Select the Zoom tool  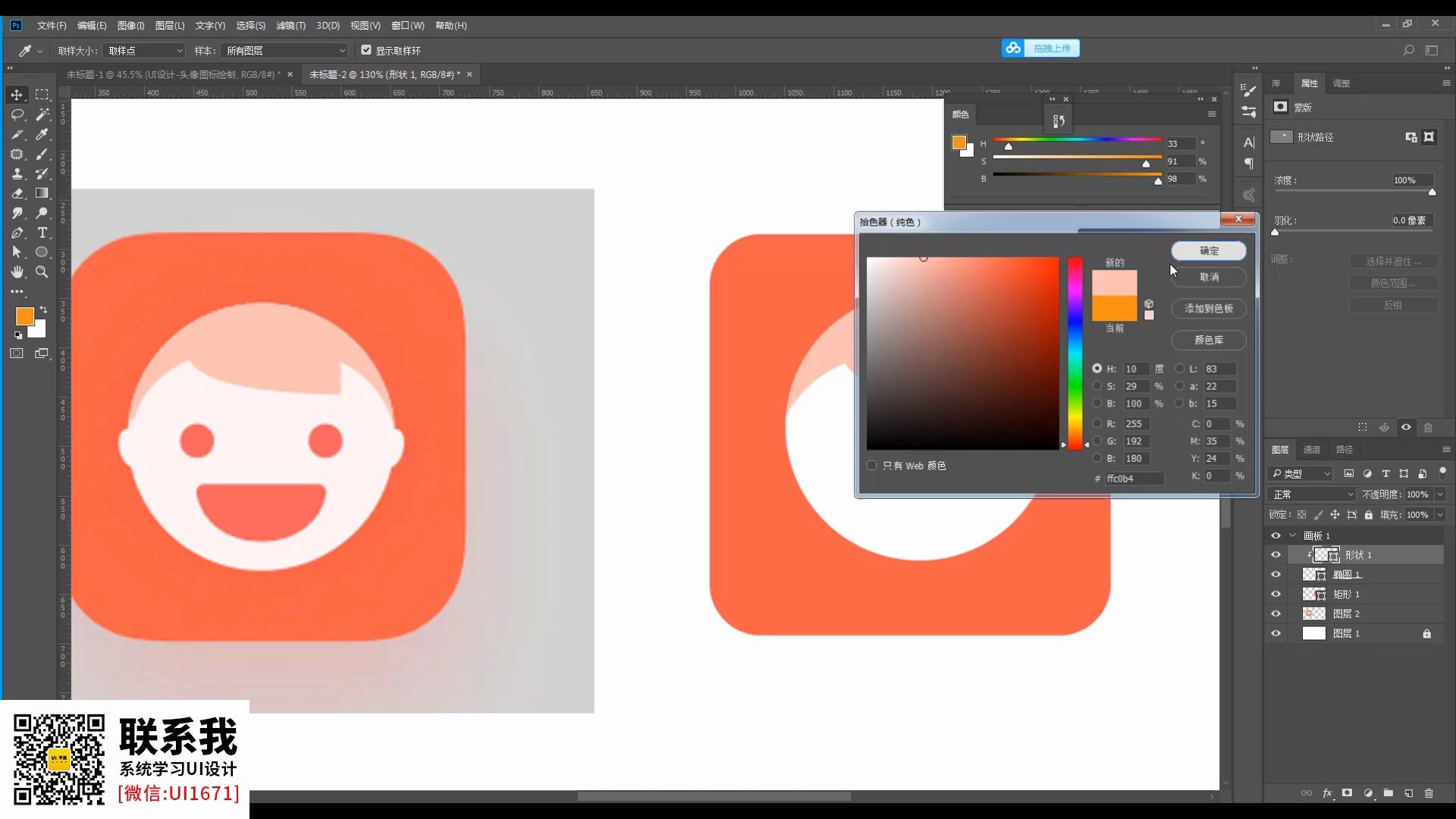click(42, 272)
